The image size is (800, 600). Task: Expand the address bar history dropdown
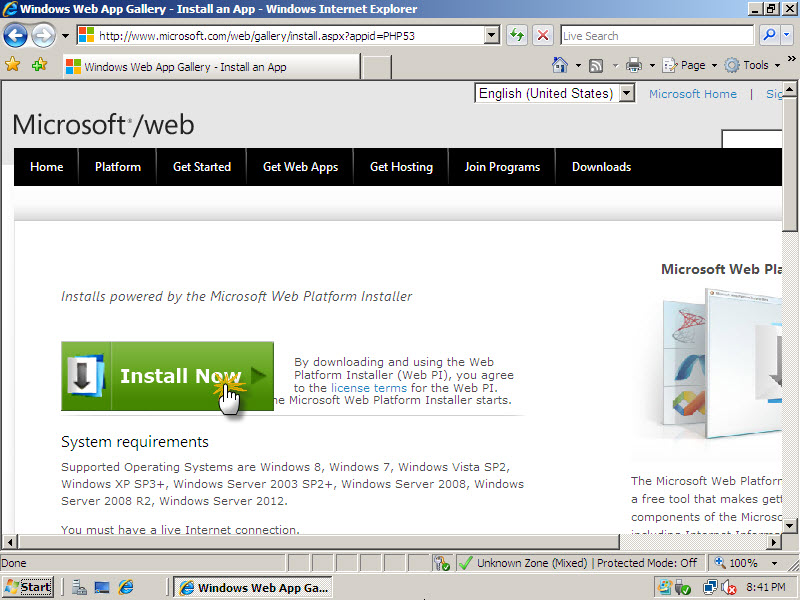pyautogui.click(x=491, y=36)
